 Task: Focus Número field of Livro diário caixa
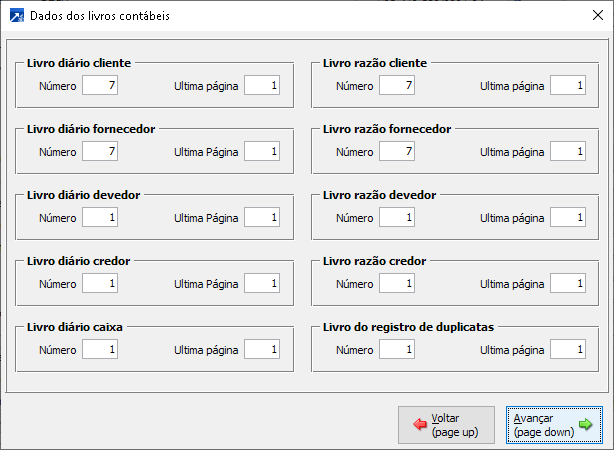tap(100, 350)
